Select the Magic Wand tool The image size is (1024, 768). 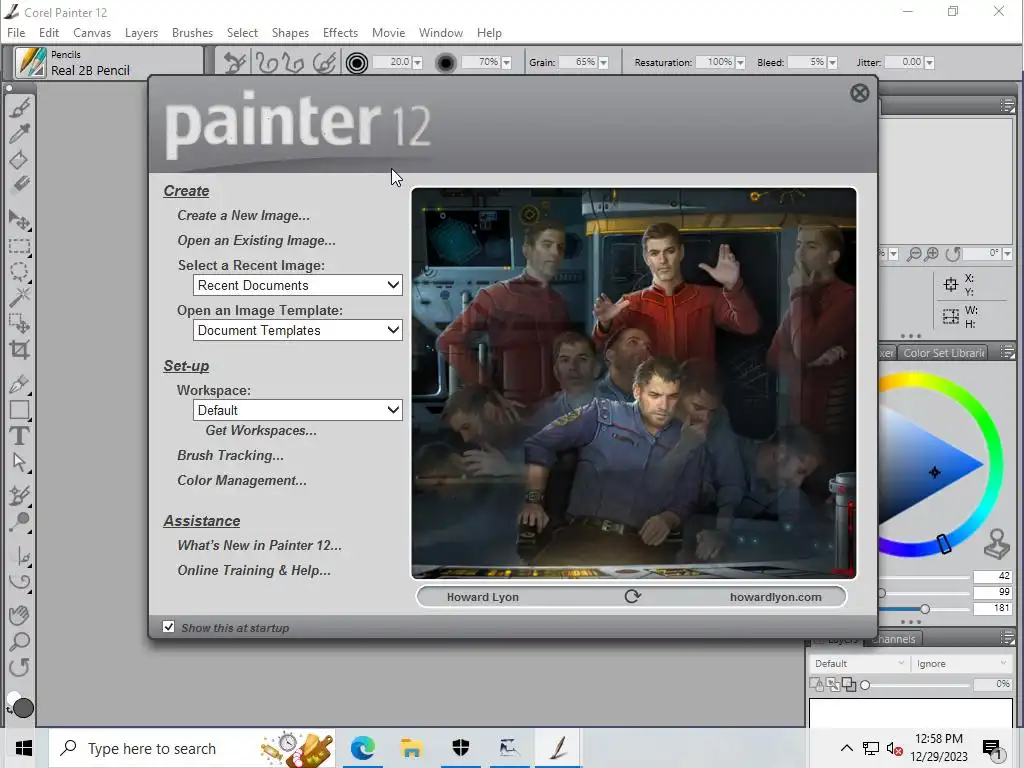[x=19, y=296]
